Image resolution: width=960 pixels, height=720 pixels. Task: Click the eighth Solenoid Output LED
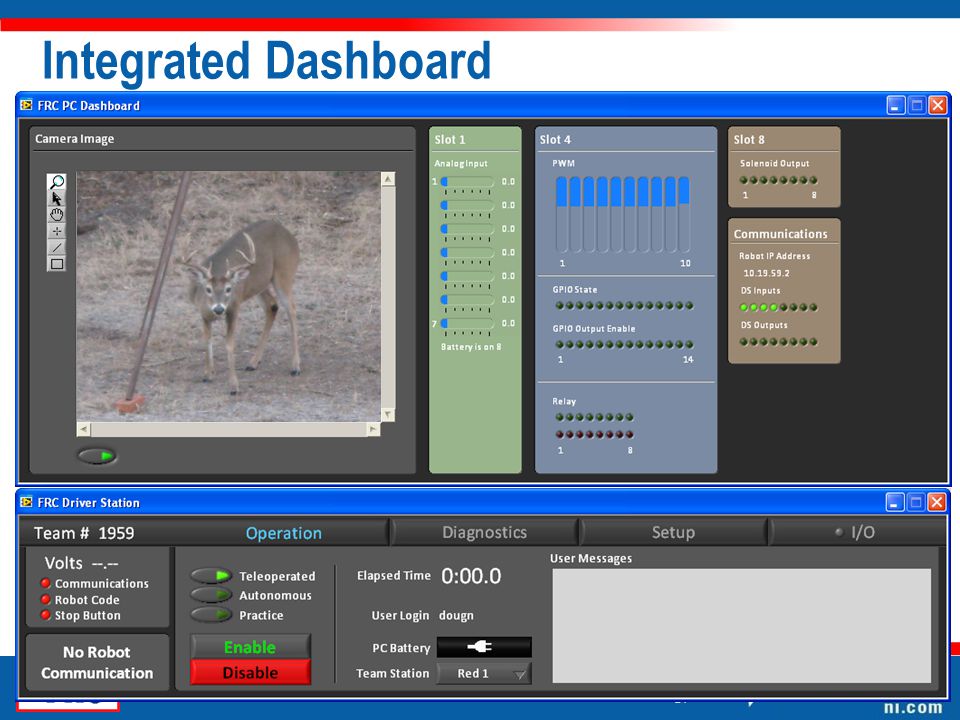pyautogui.click(x=814, y=180)
